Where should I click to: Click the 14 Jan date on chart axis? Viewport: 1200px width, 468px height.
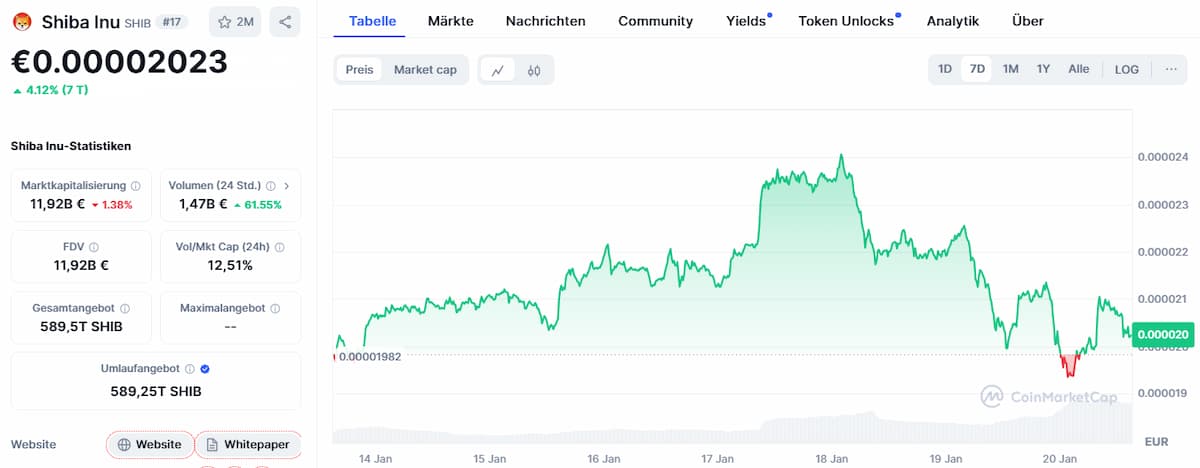click(375, 459)
